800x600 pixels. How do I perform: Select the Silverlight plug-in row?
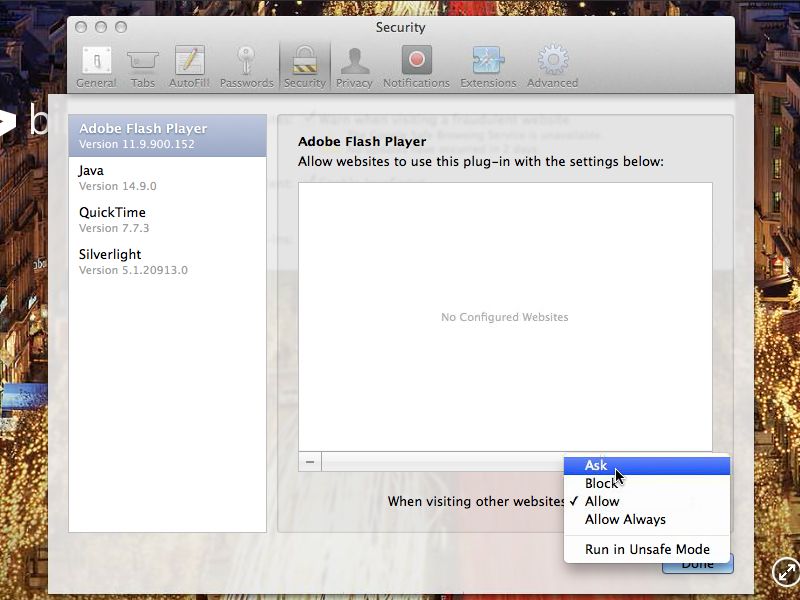167,261
